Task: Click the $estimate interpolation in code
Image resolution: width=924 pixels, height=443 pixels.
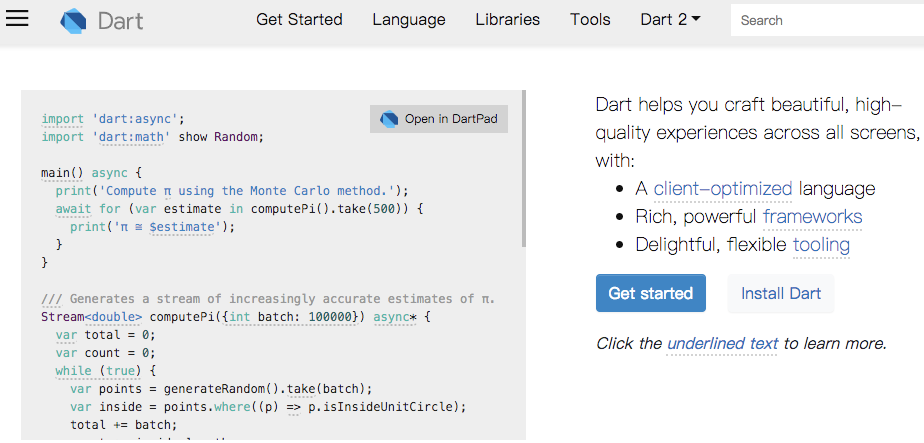Action: coord(182,227)
